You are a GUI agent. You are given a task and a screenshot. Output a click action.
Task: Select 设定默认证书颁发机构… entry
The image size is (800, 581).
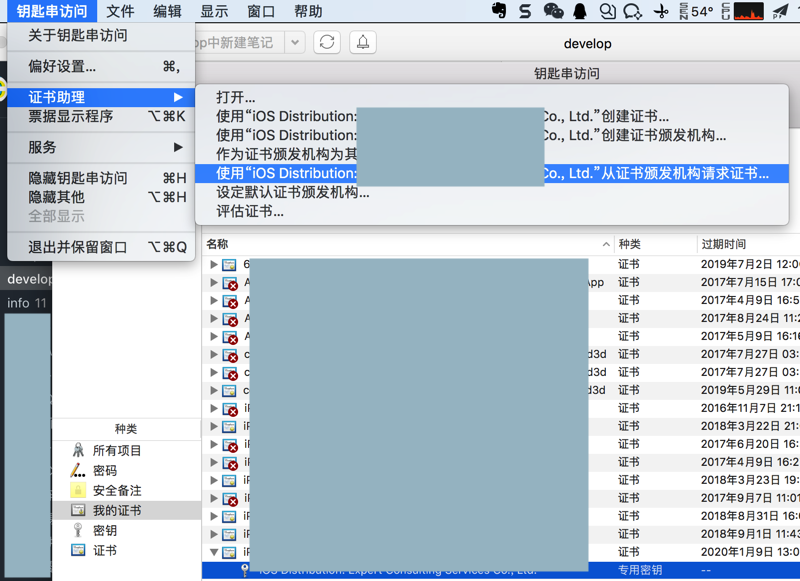coord(492,192)
